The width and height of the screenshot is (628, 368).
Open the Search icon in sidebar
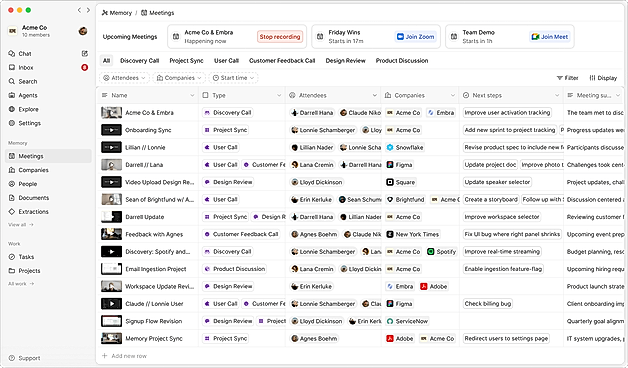12,81
